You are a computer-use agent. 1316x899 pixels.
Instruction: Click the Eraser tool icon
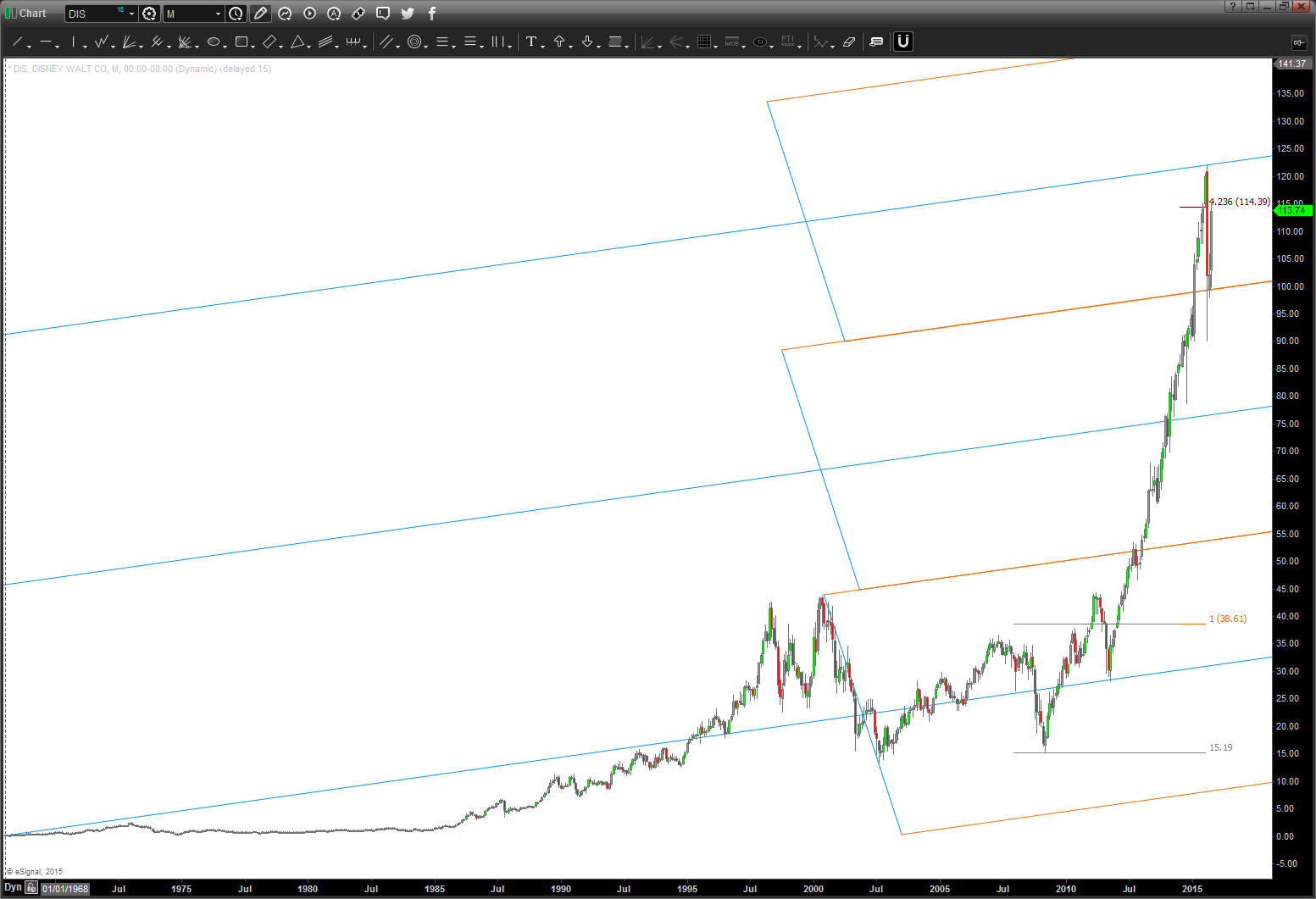[849, 42]
